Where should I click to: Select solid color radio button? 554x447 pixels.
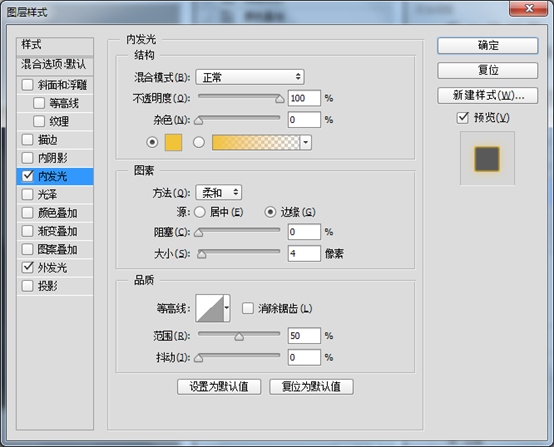click(x=152, y=142)
